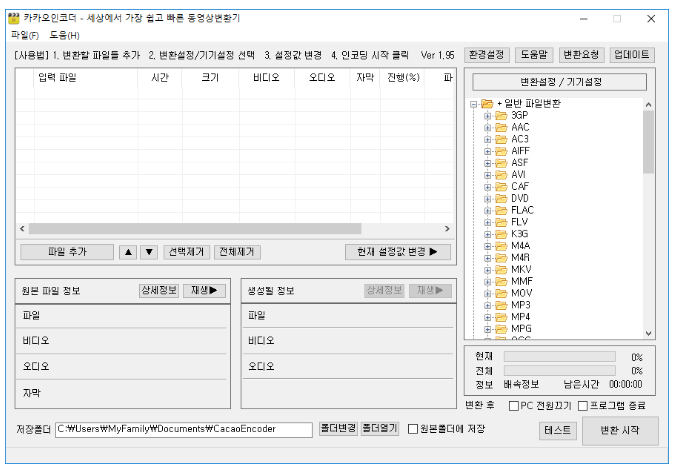Expand the MMF tree node

(x=487, y=282)
